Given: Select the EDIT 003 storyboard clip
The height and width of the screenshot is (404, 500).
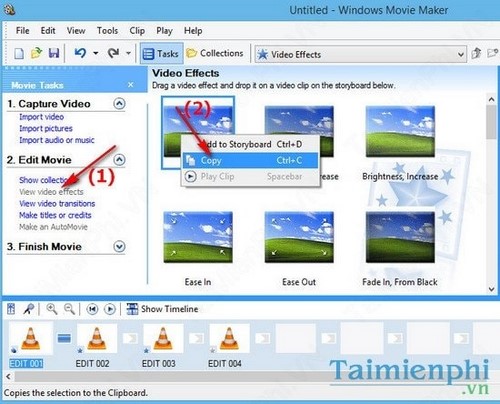Looking at the screenshot, I should 163,338.
